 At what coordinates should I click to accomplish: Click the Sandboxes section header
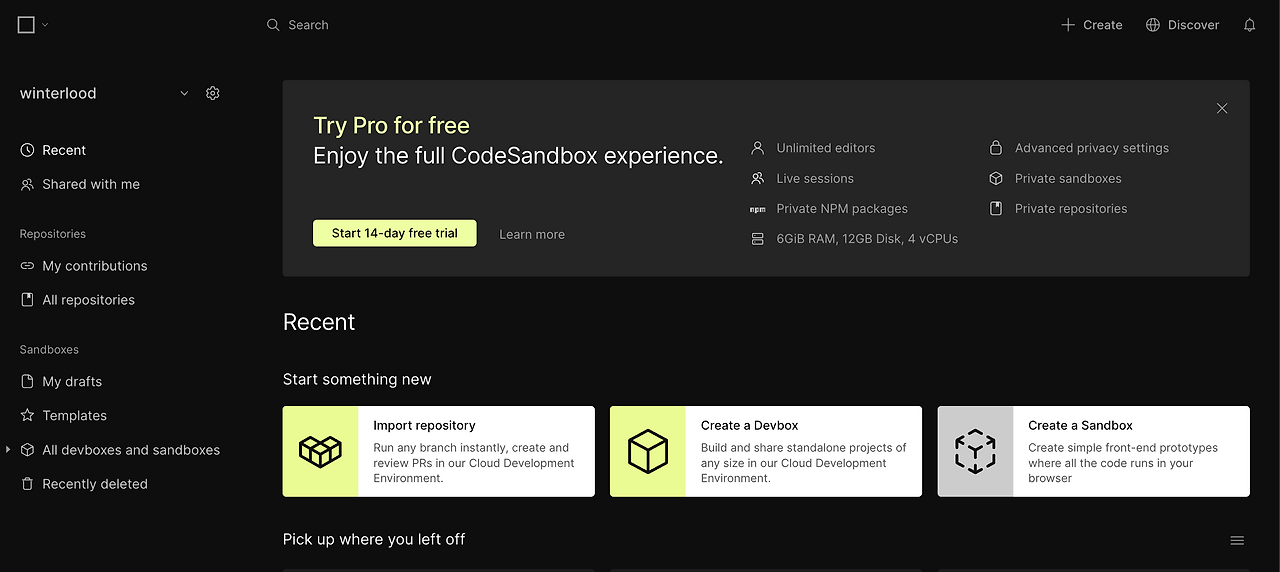click(x=49, y=350)
